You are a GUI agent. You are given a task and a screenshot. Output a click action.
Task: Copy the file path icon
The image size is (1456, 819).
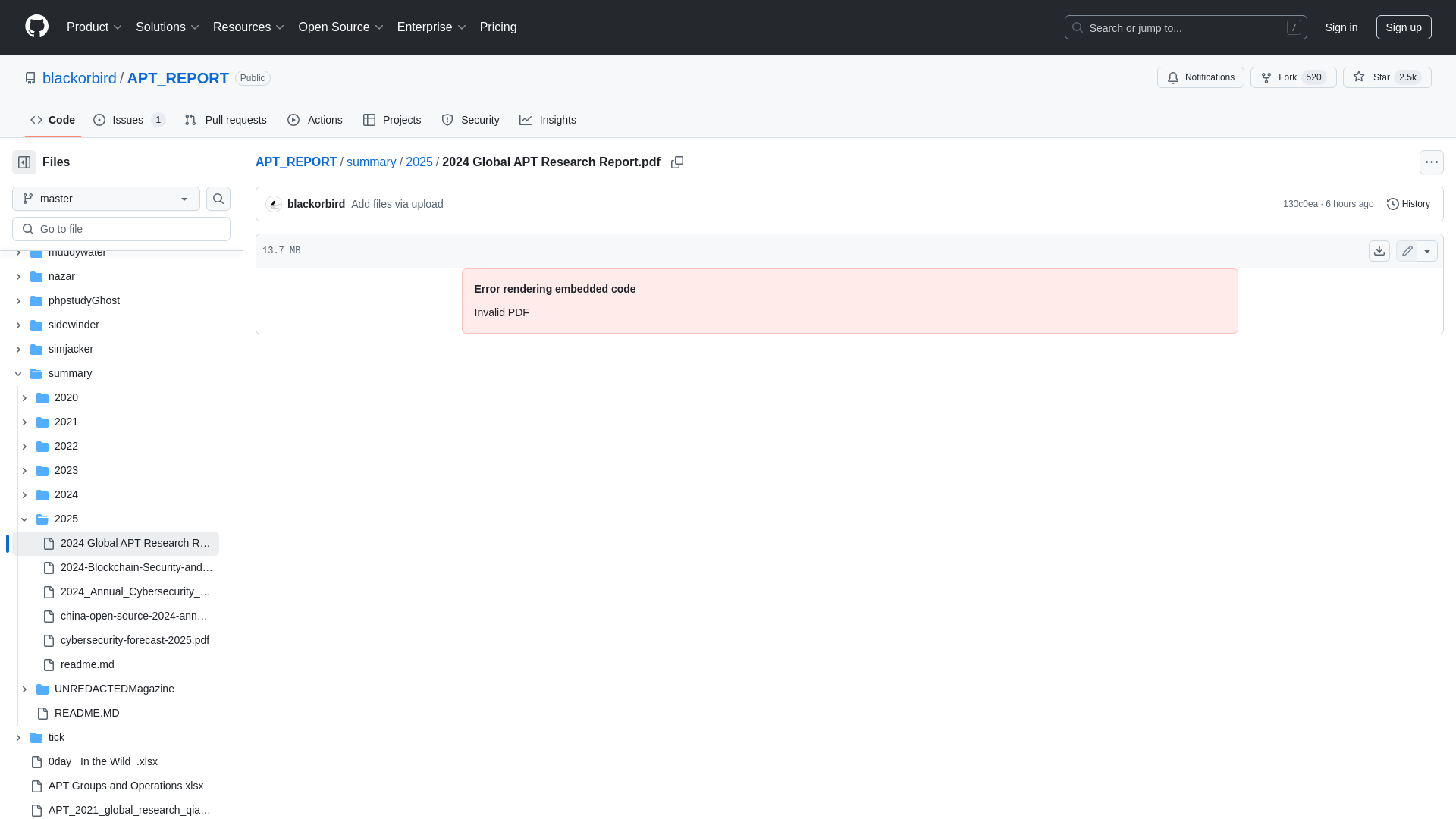pos(677,162)
